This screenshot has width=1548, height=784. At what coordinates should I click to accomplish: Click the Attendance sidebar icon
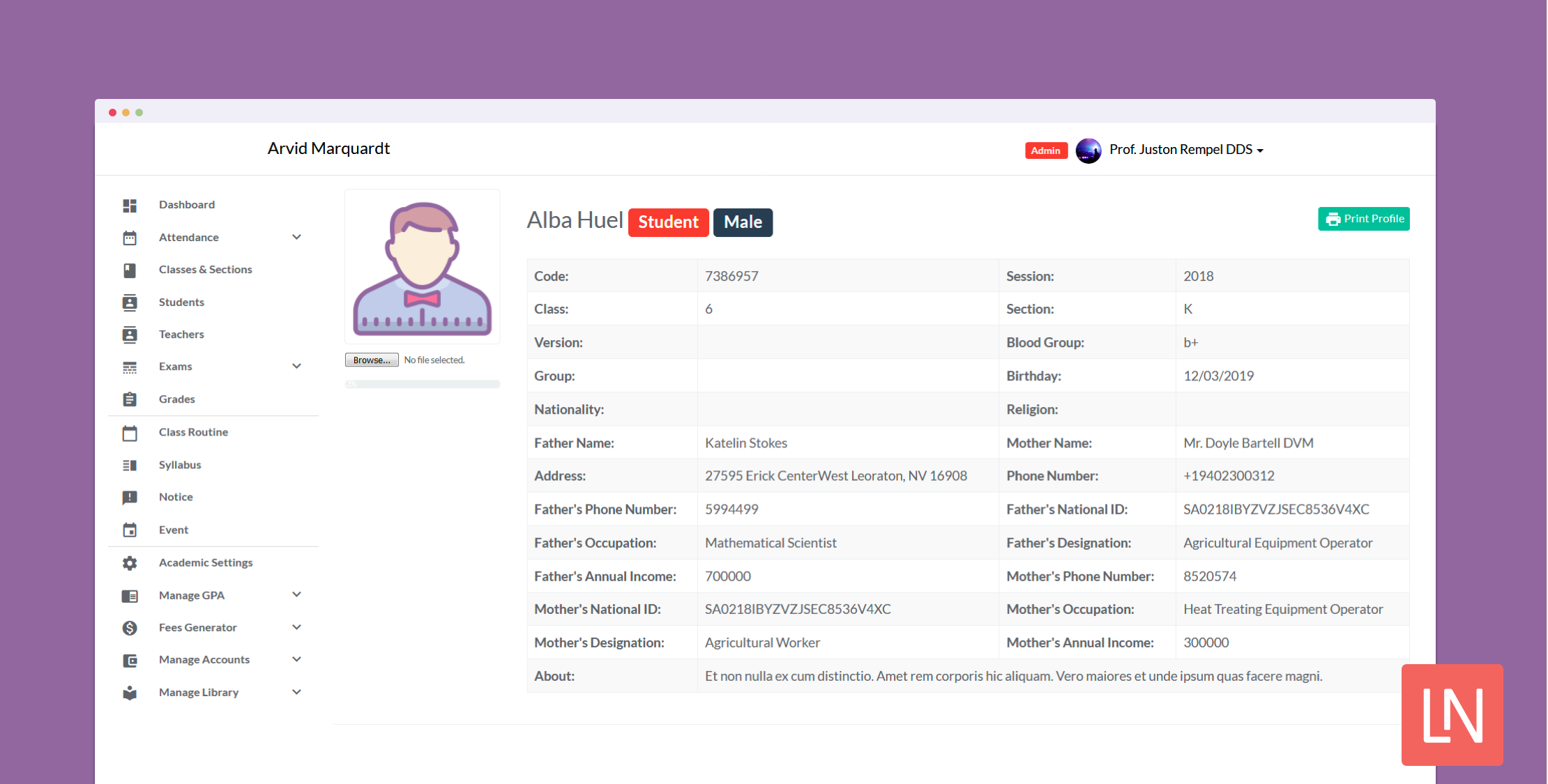click(131, 237)
